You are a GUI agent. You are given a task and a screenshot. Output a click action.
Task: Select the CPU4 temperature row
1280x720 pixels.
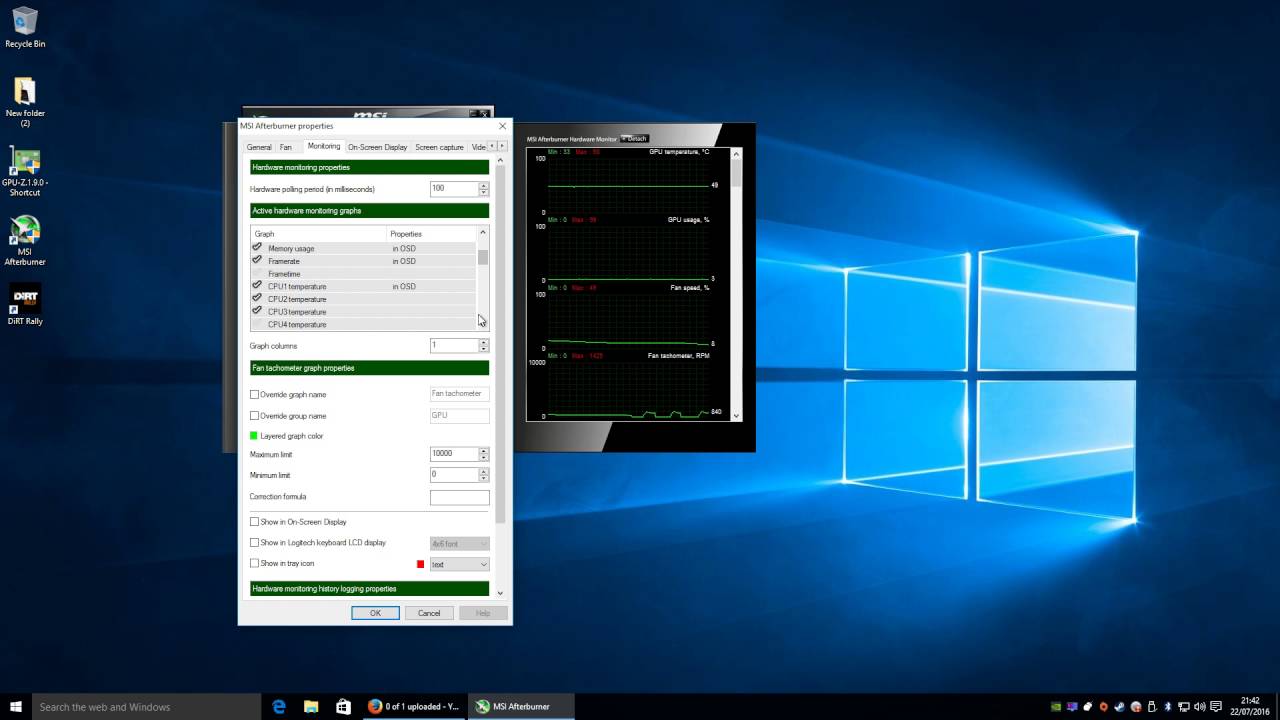[x=363, y=324]
